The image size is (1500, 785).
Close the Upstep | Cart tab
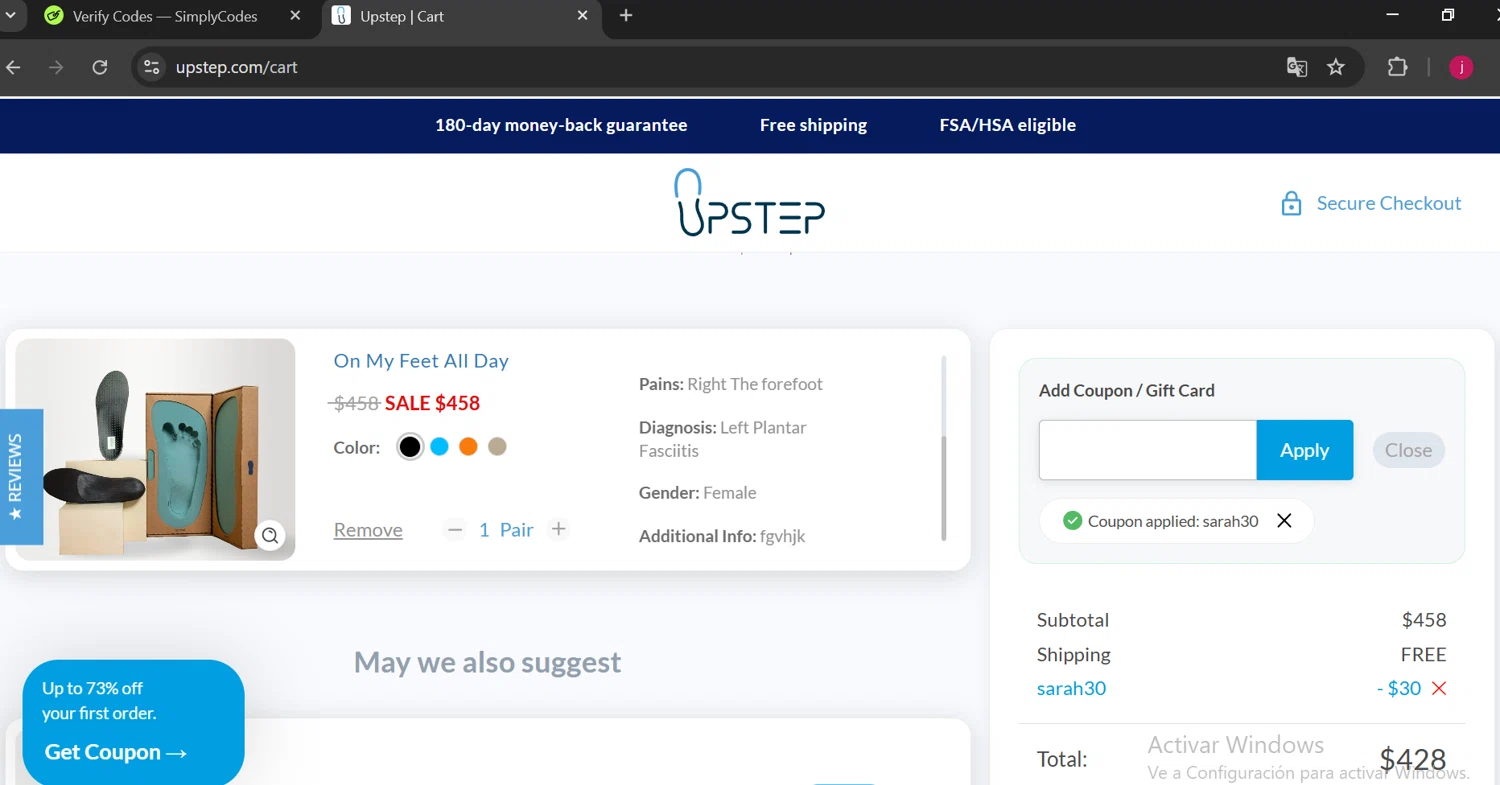click(x=583, y=16)
